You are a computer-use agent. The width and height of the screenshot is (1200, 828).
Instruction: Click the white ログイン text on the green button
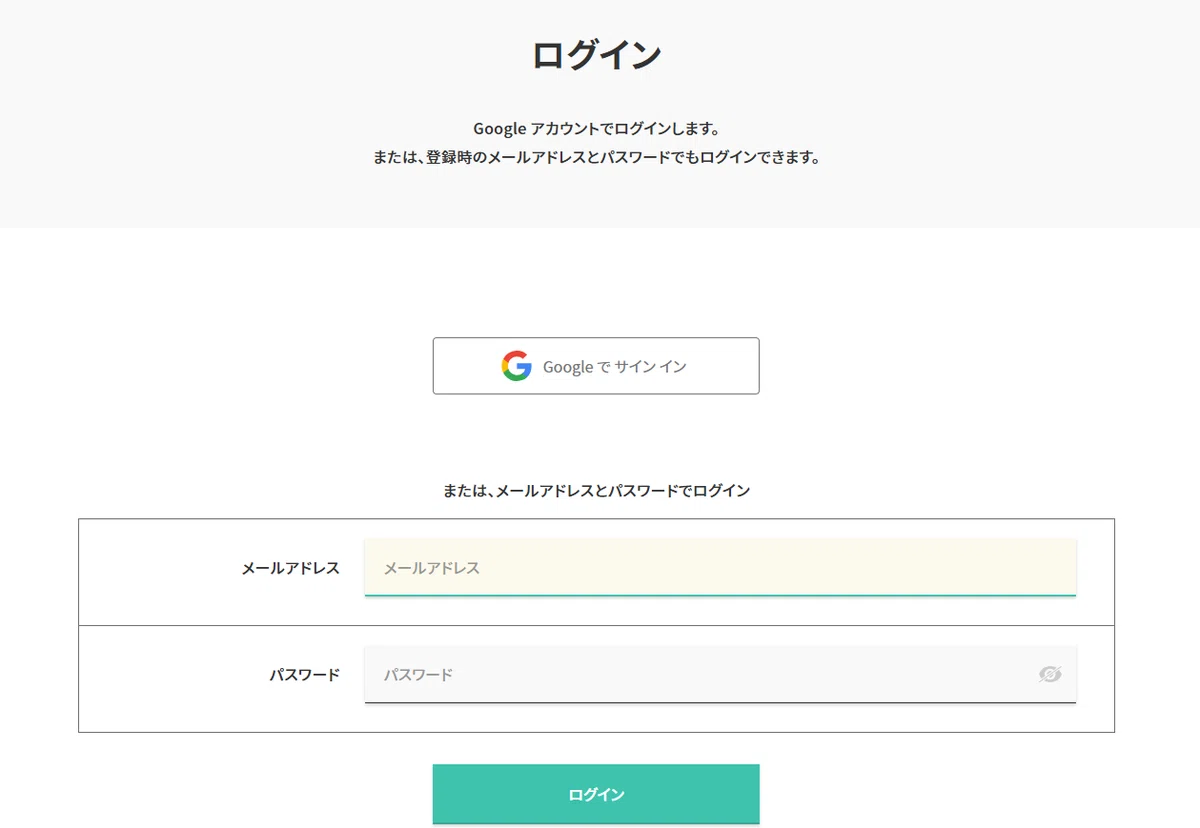(596, 795)
